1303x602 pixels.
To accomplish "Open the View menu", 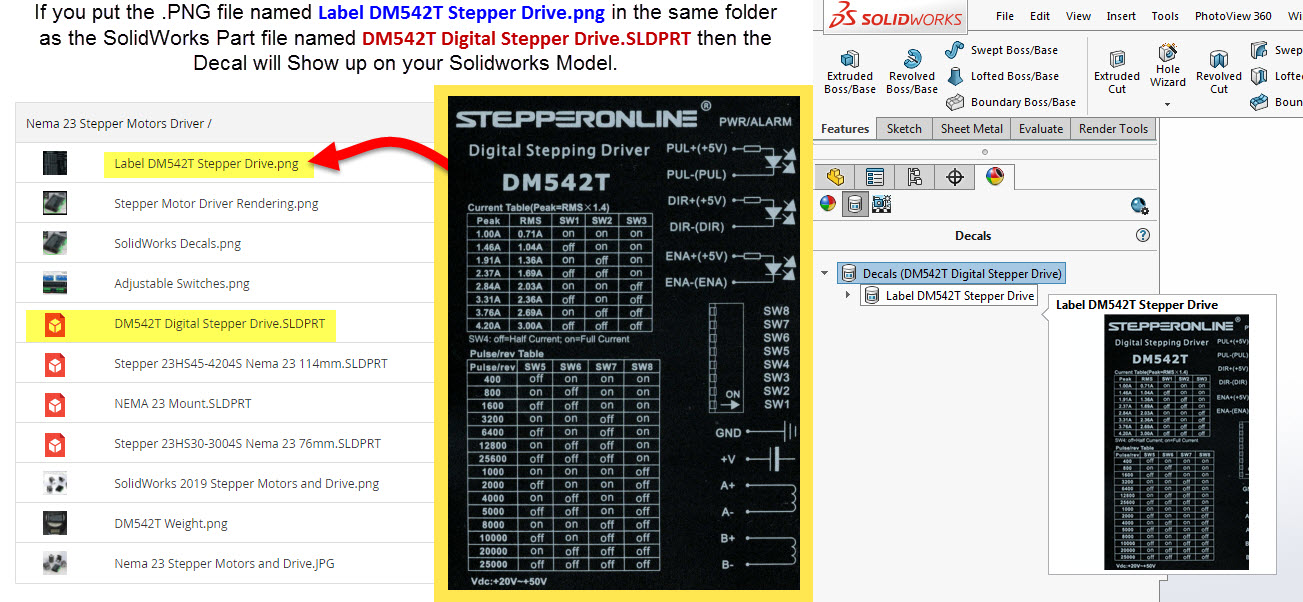I will point(1078,16).
